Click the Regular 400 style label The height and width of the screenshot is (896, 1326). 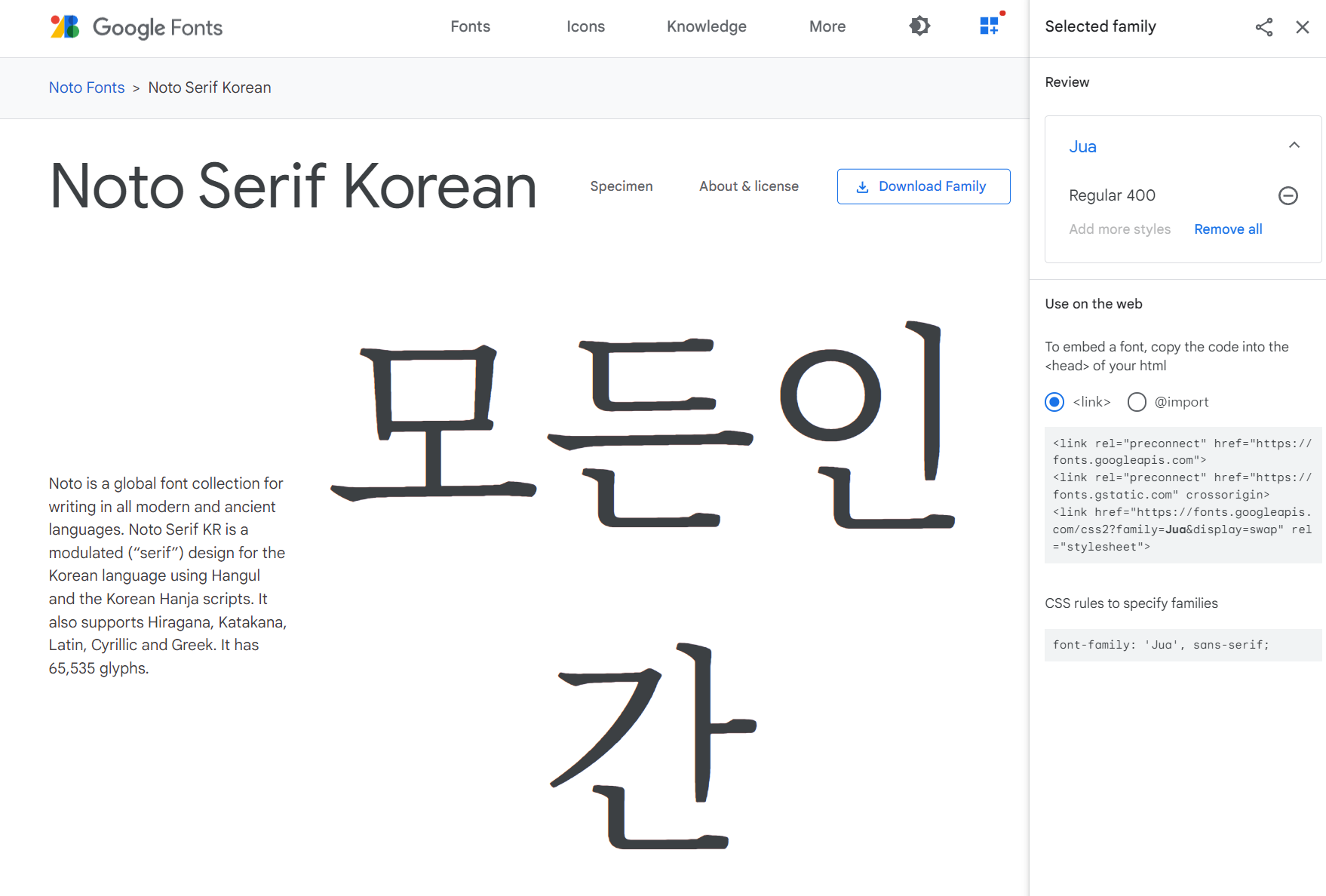coord(1113,195)
